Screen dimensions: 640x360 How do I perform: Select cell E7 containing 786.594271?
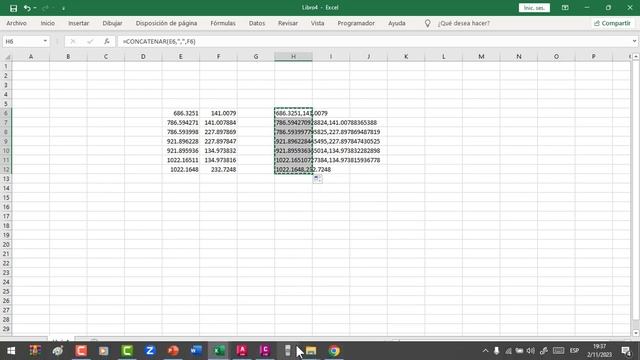click(180, 122)
